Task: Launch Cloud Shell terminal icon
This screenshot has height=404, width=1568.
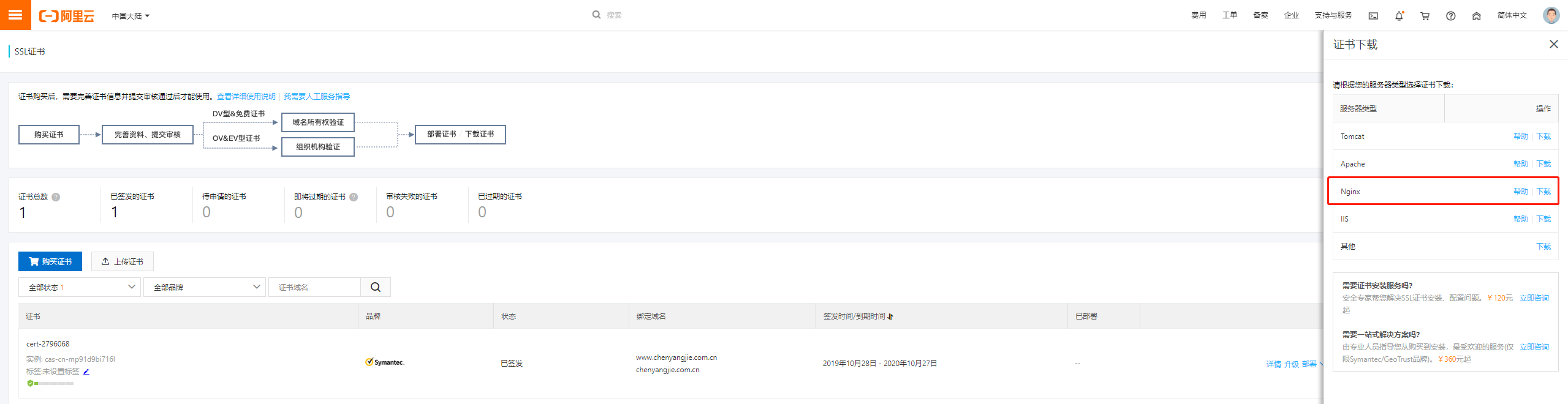Action: click(1373, 16)
